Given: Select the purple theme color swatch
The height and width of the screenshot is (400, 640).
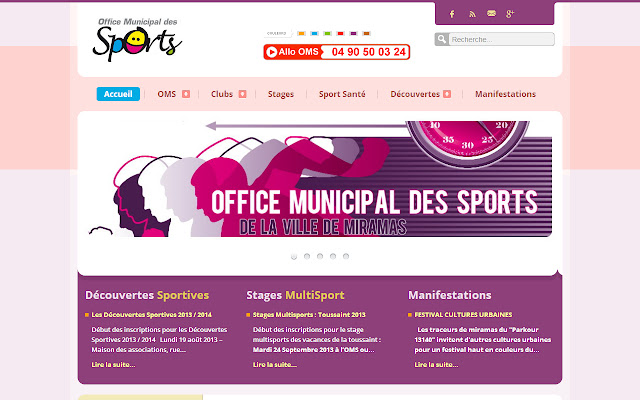Looking at the screenshot, I should [x=353, y=33].
